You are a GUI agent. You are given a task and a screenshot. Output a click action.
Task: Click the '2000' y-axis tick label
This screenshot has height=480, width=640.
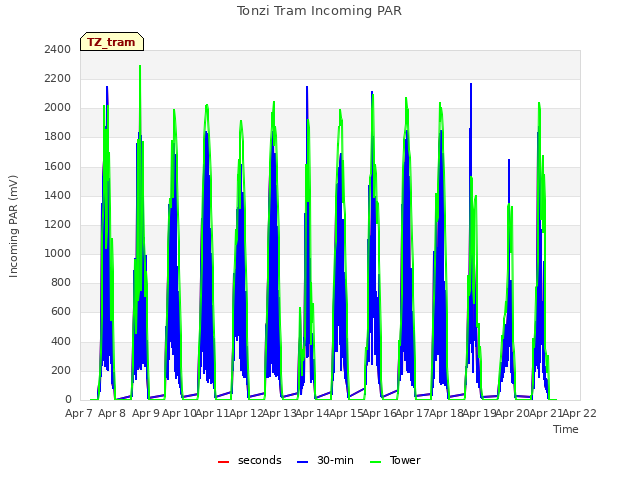tap(58, 108)
